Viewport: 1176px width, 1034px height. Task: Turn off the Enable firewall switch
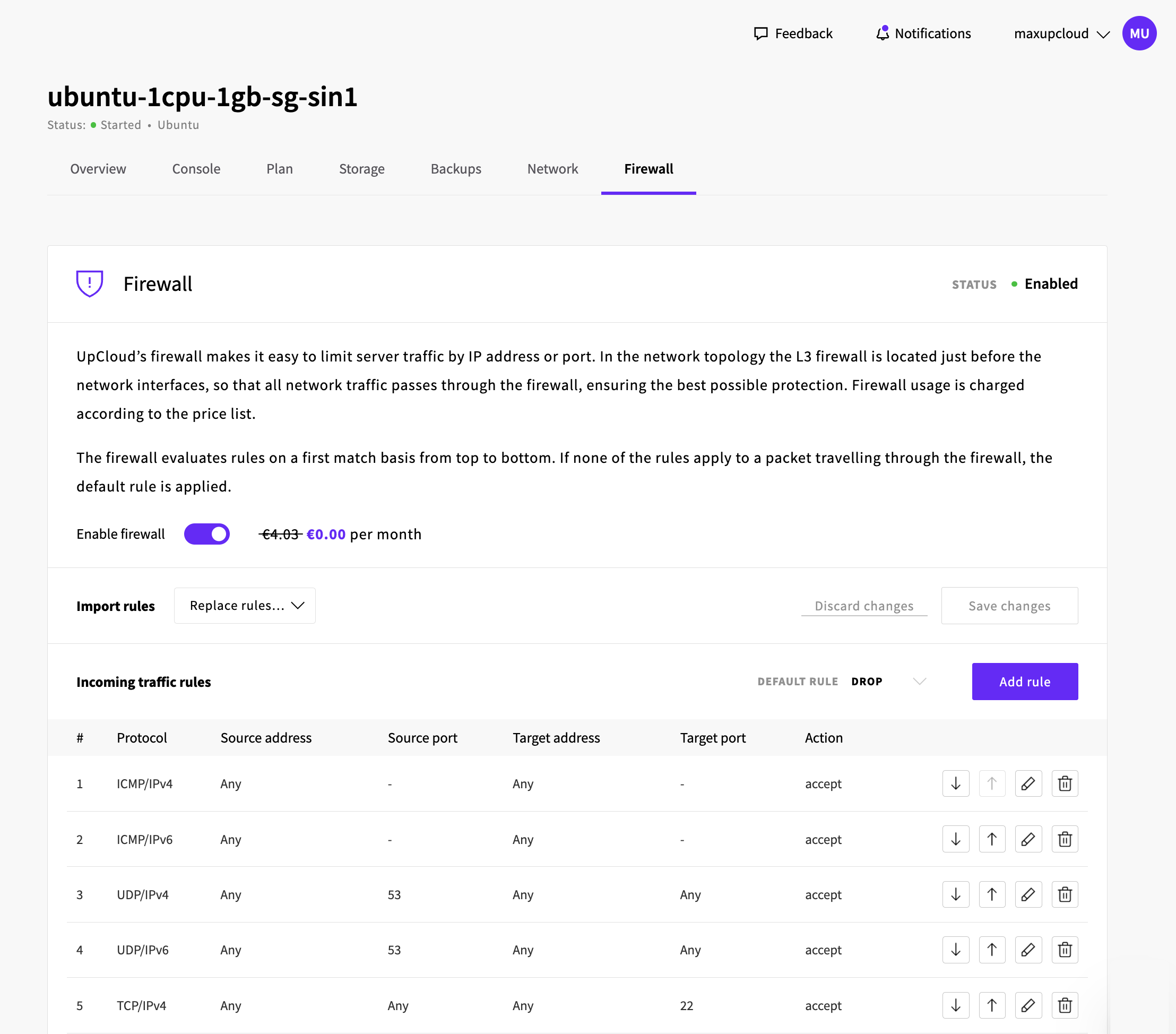click(x=206, y=534)
